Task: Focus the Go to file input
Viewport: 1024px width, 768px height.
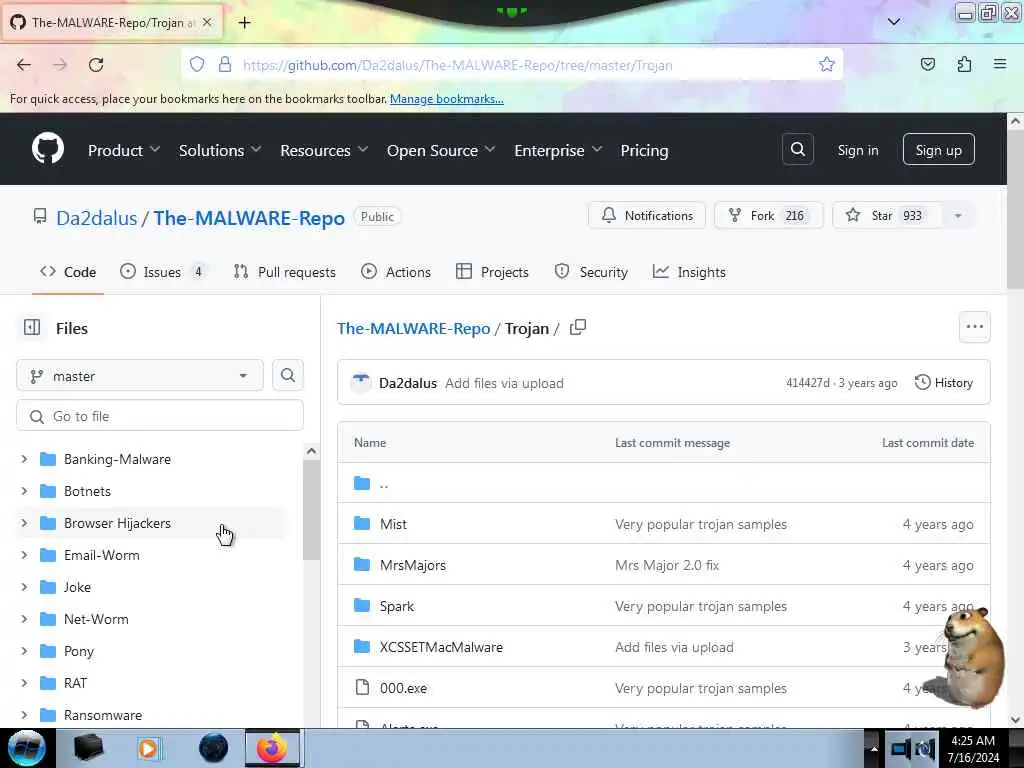Action: pyautogui.click(x=159, y=416)
